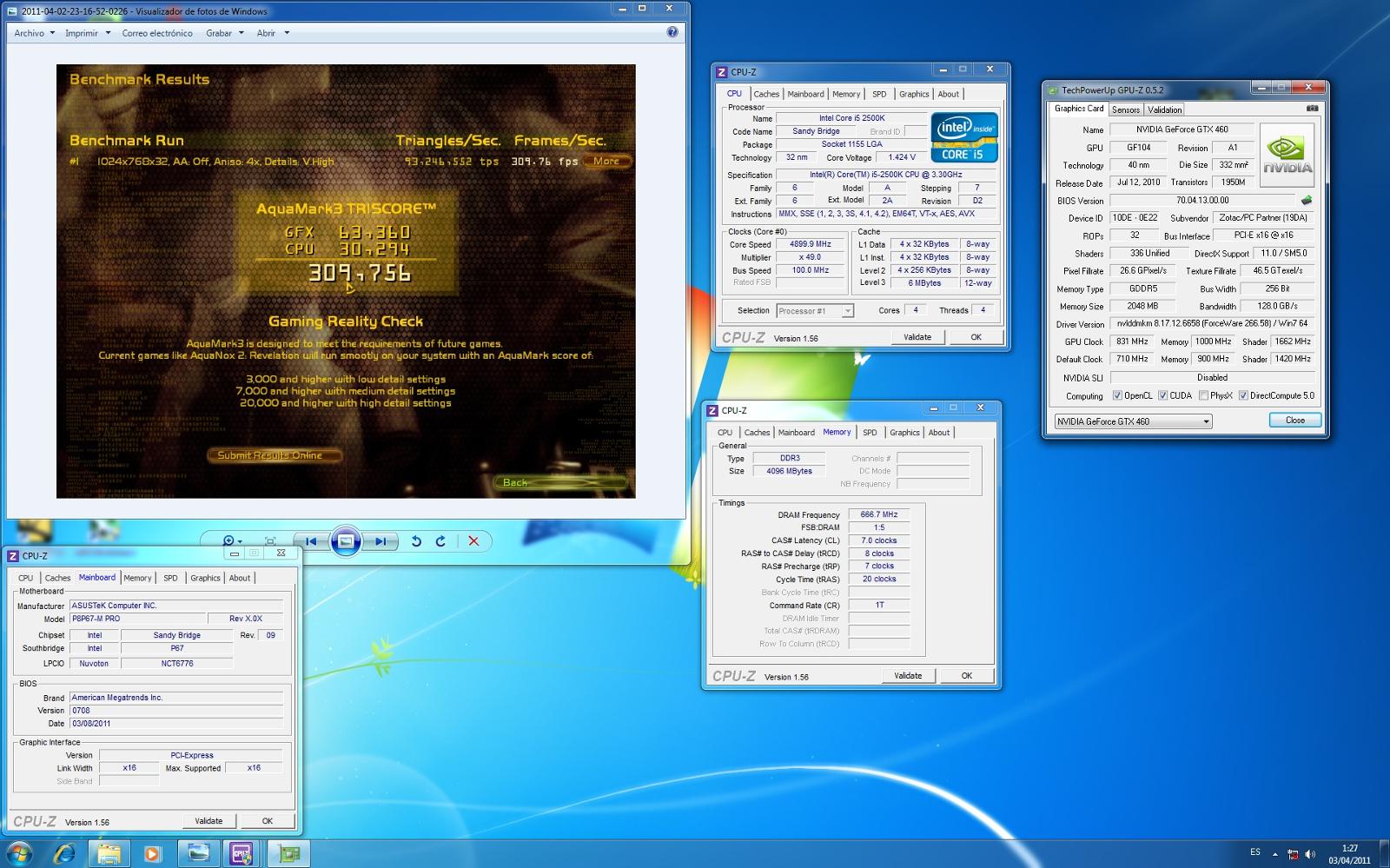Click the BIOS Version 70.04.13.00.00 field

click(1202, 201)
